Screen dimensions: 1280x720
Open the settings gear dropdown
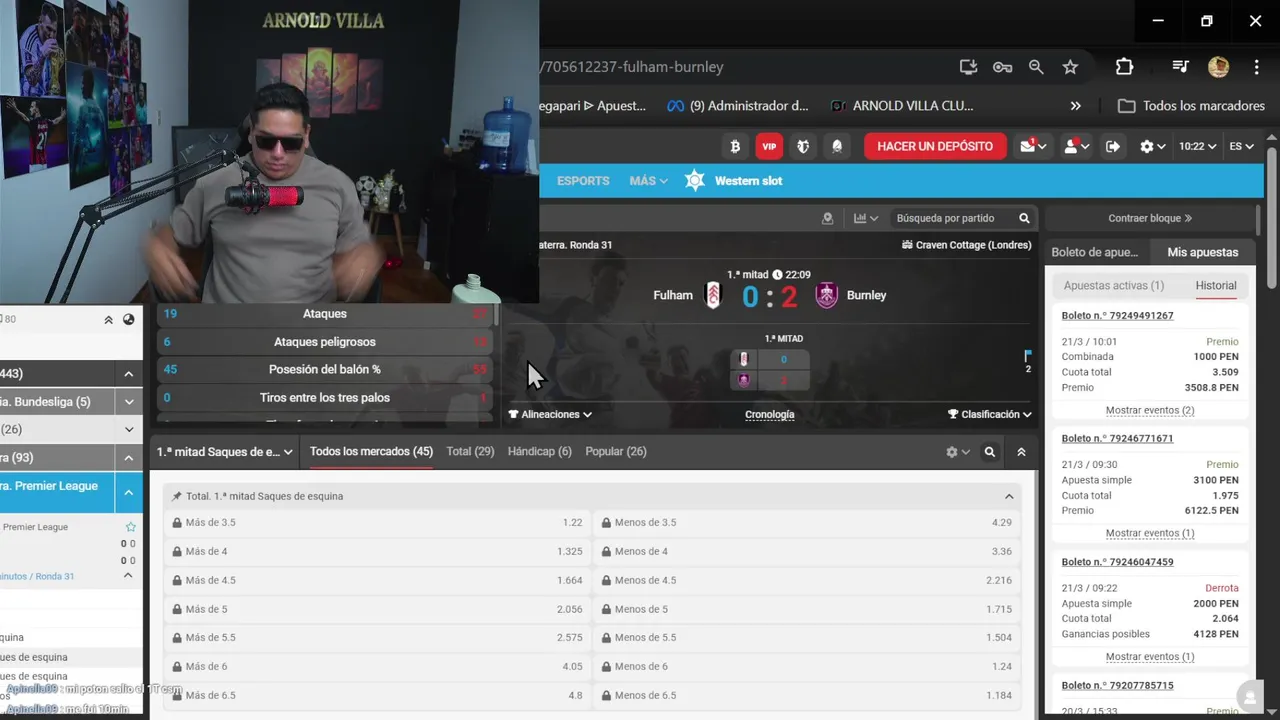click(1152, 146)
